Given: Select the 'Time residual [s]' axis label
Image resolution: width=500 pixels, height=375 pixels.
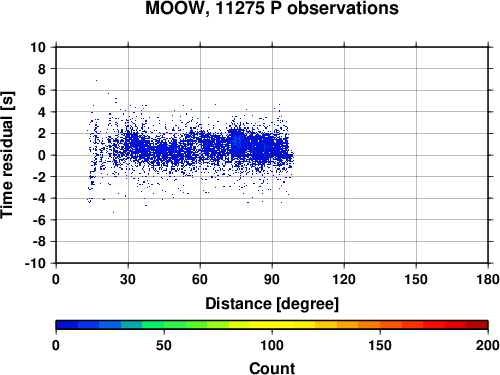Looking at the screenshot, I should pyautogui.click(x=7, y=155).
